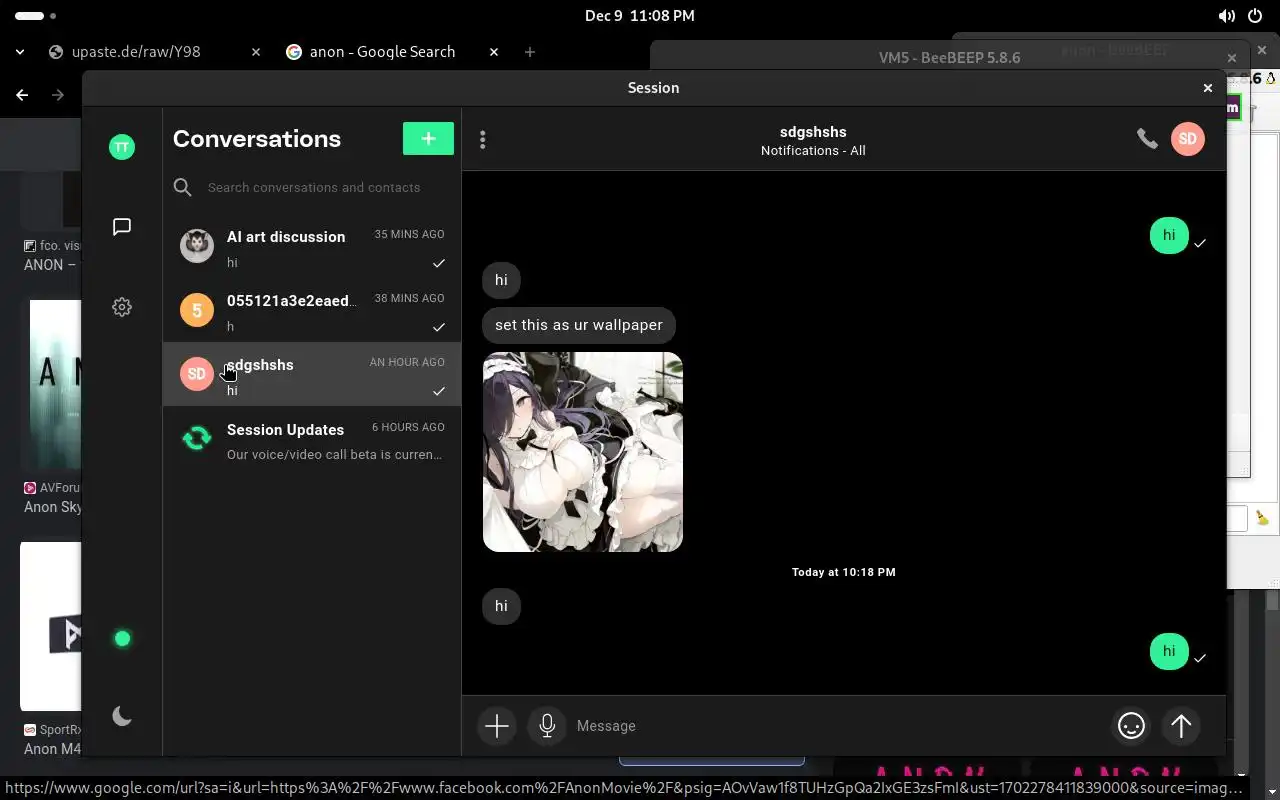Click the green online status indicator
1280x800 pixels.
coord(122,638)
